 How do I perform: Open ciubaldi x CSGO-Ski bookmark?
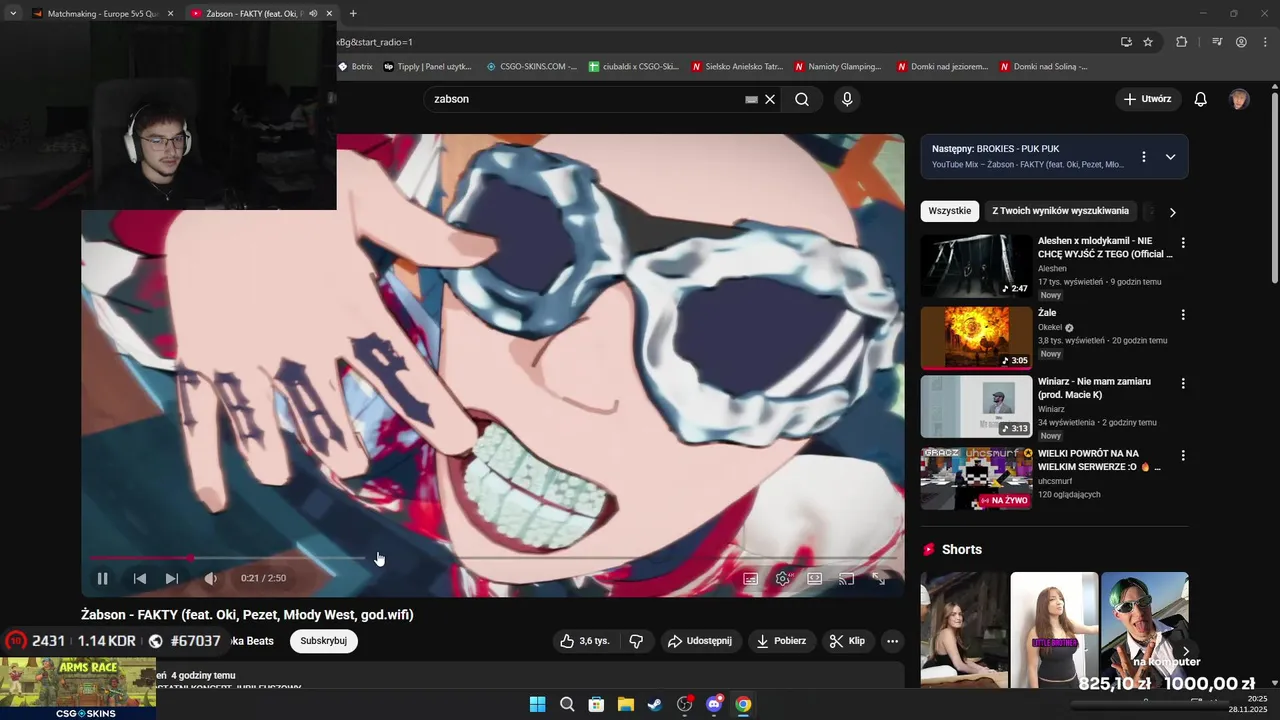tap(634, 67)
